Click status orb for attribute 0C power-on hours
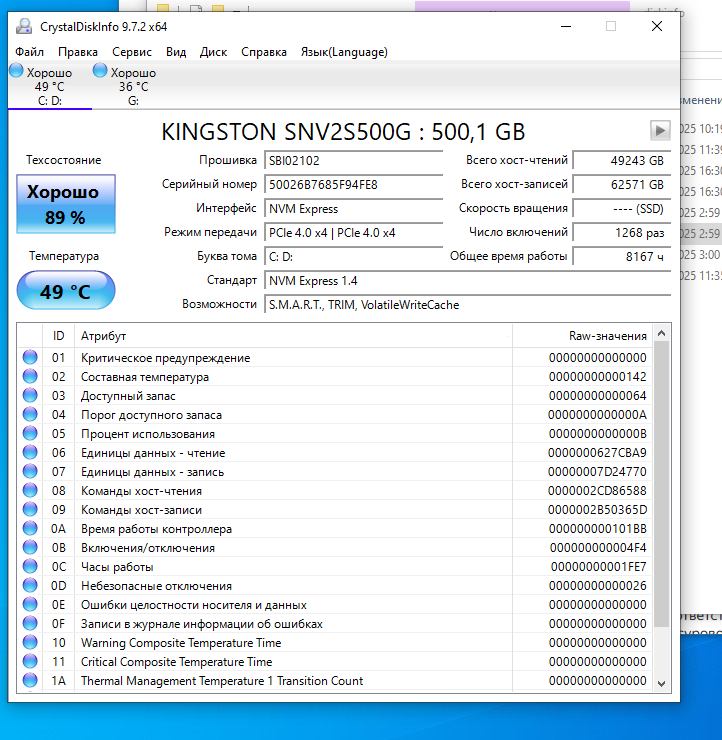Viewport: 722px width, 740px height. (30, 567)
